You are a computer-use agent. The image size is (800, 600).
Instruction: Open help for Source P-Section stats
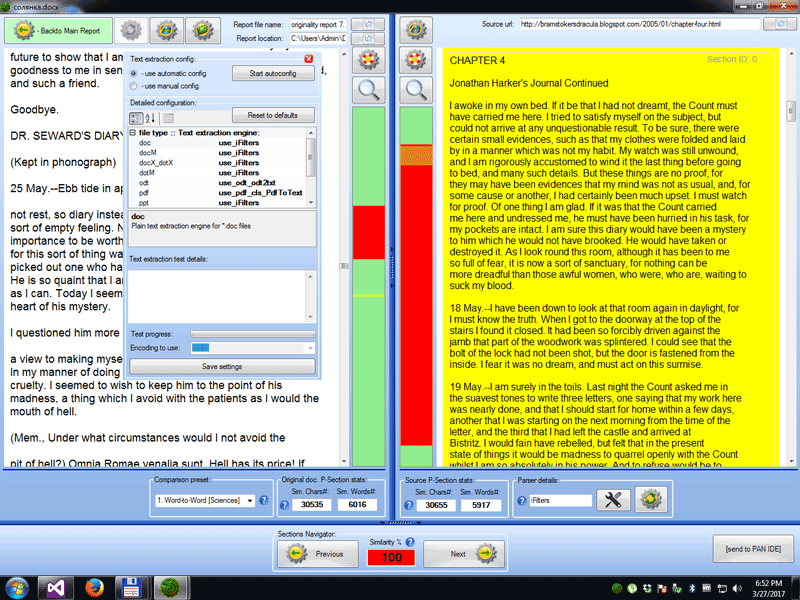(x=409, y=505)
